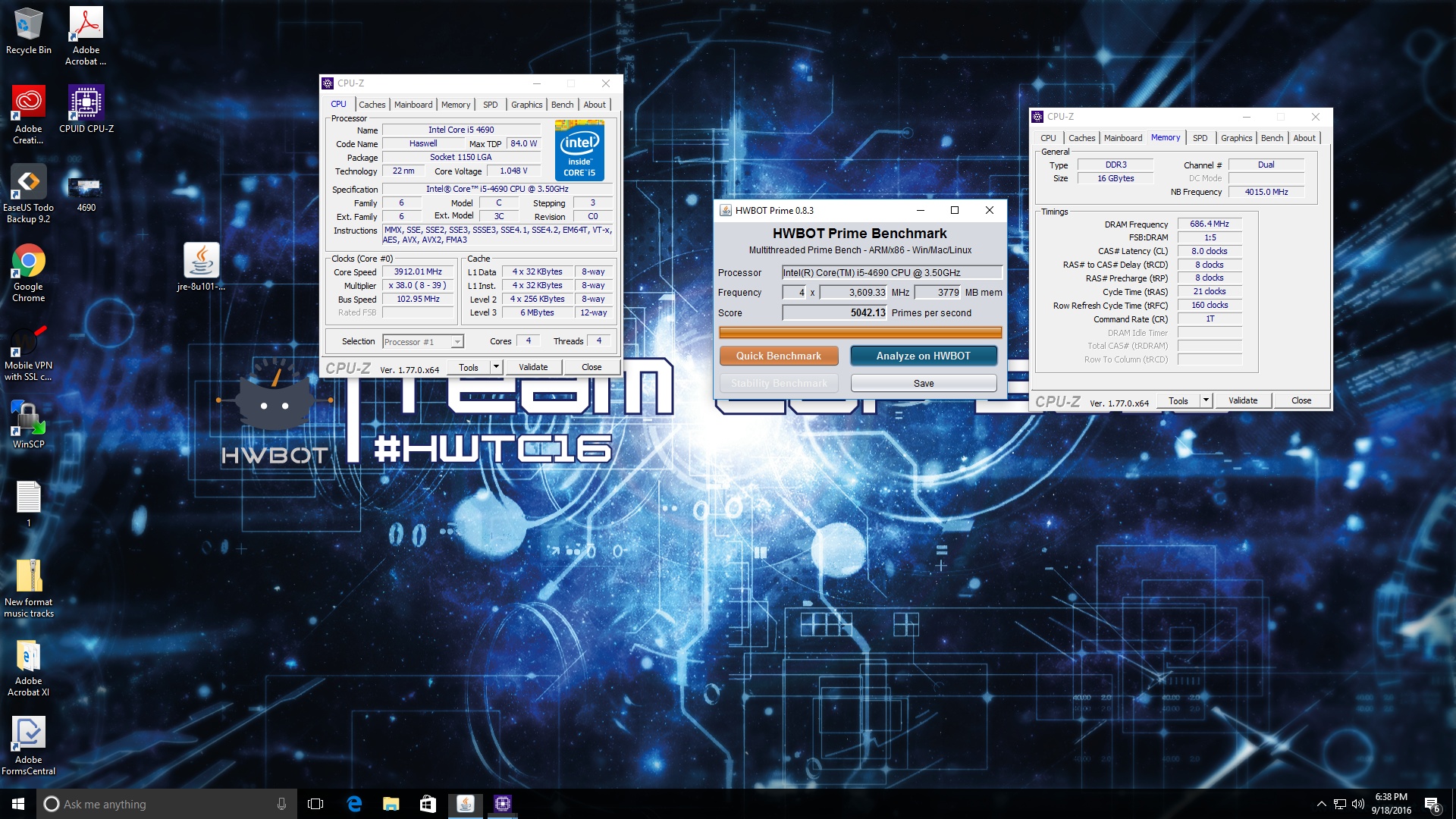Launch CPUID CPU-Z desktop shortcut

86,108
